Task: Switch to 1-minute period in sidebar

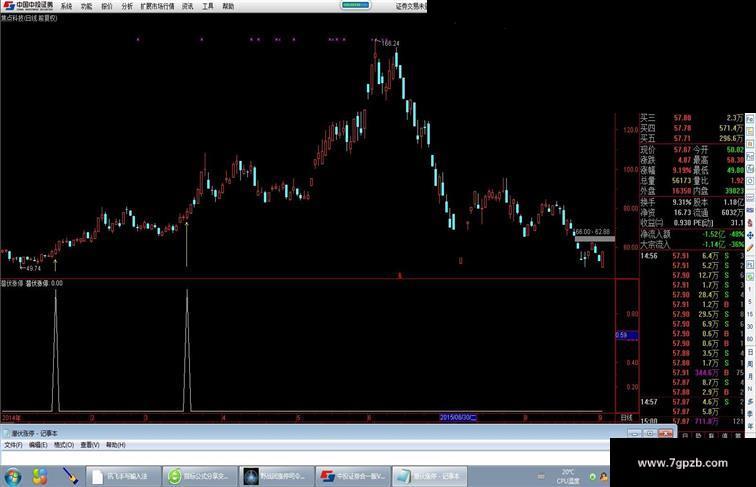Action: coord(750,289)
